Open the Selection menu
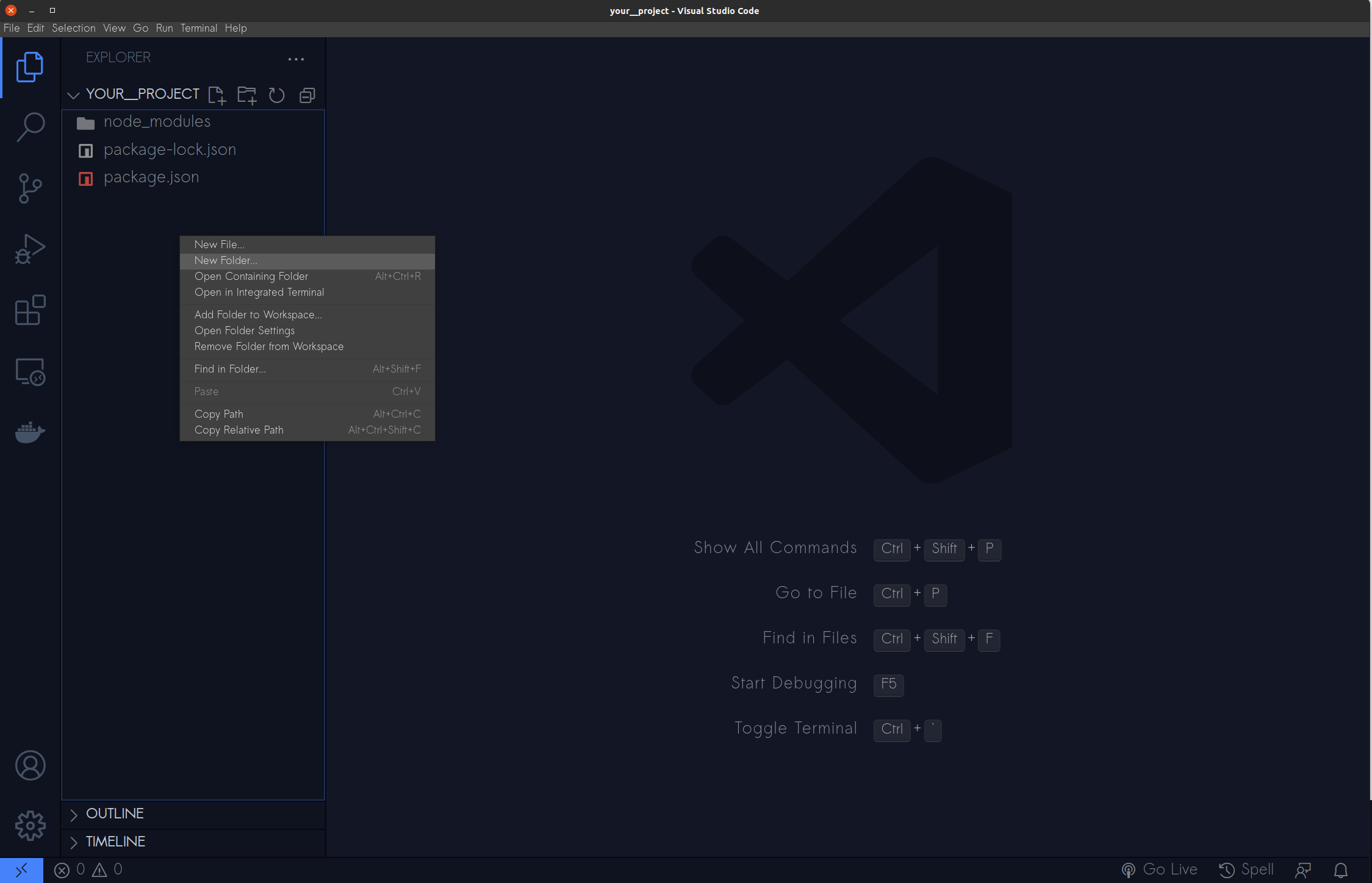1372x883 pixels. pos(73,28)
